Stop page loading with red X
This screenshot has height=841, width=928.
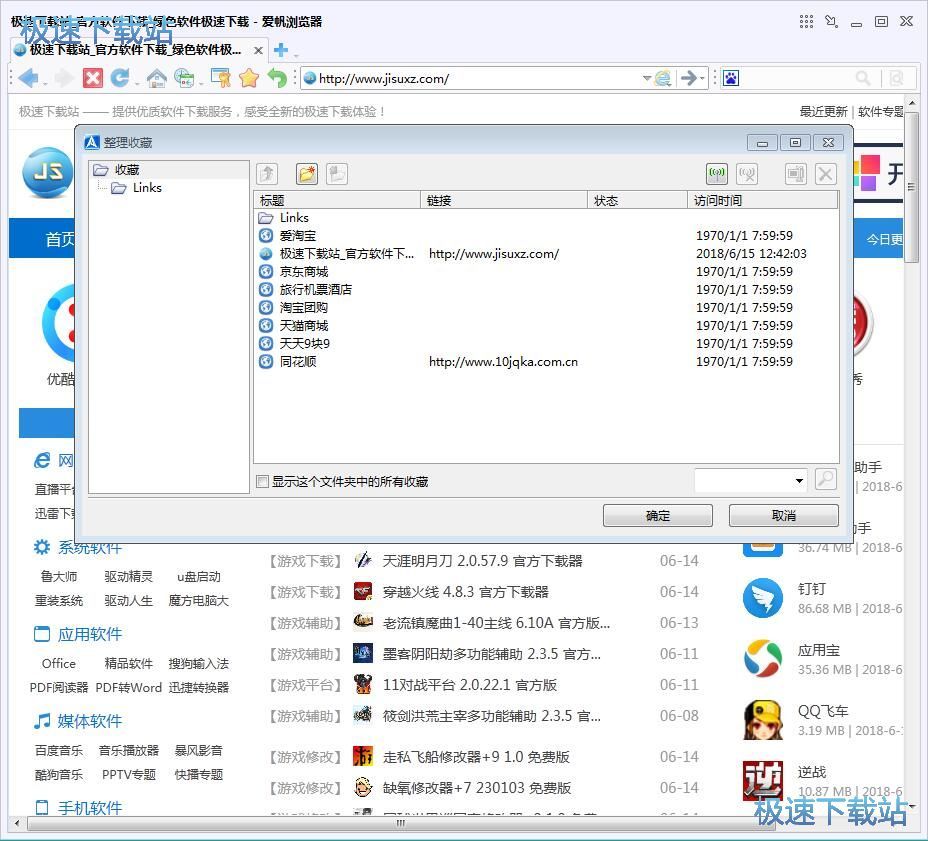click(x=92, y=78)
